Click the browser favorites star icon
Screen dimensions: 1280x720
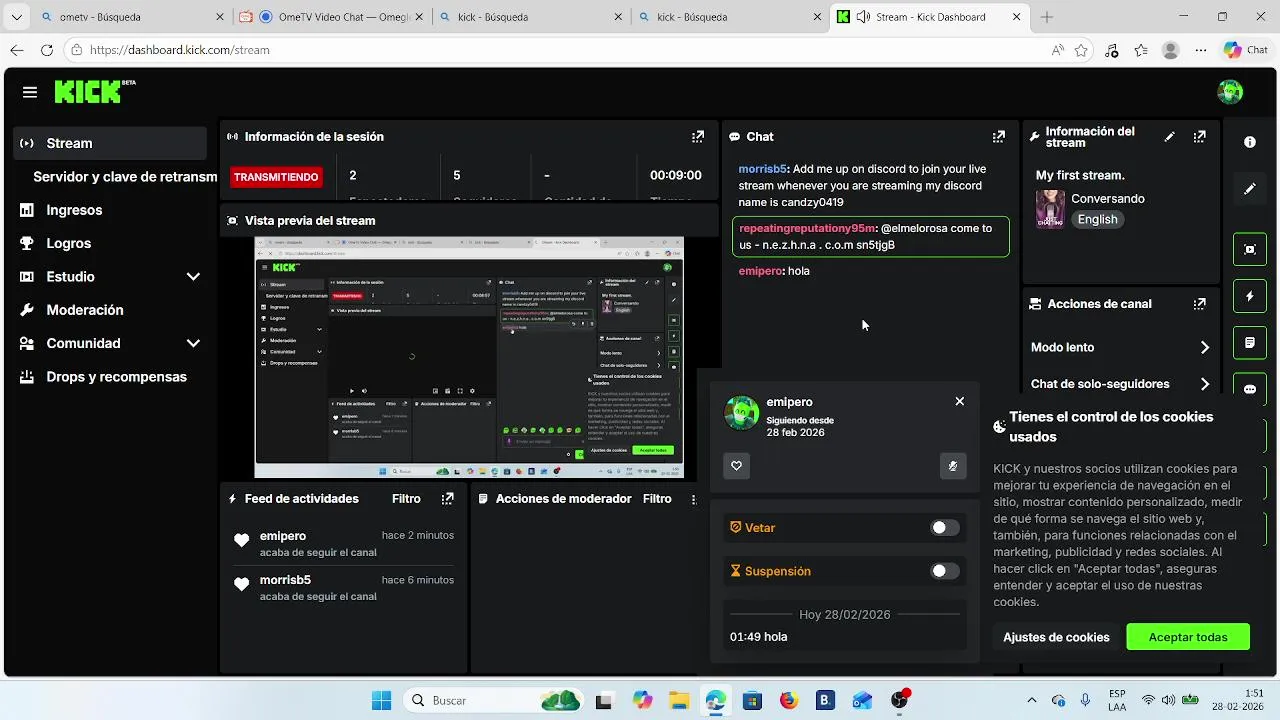pos(1081,50)
